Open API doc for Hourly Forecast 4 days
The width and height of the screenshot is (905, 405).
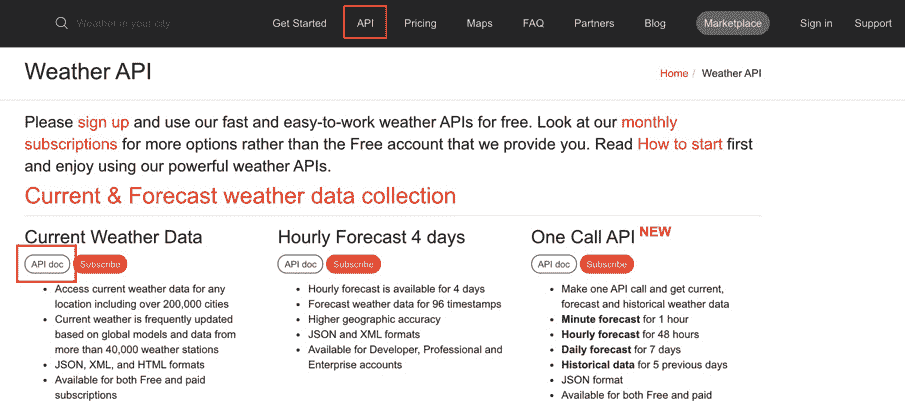tap(300, 264)
